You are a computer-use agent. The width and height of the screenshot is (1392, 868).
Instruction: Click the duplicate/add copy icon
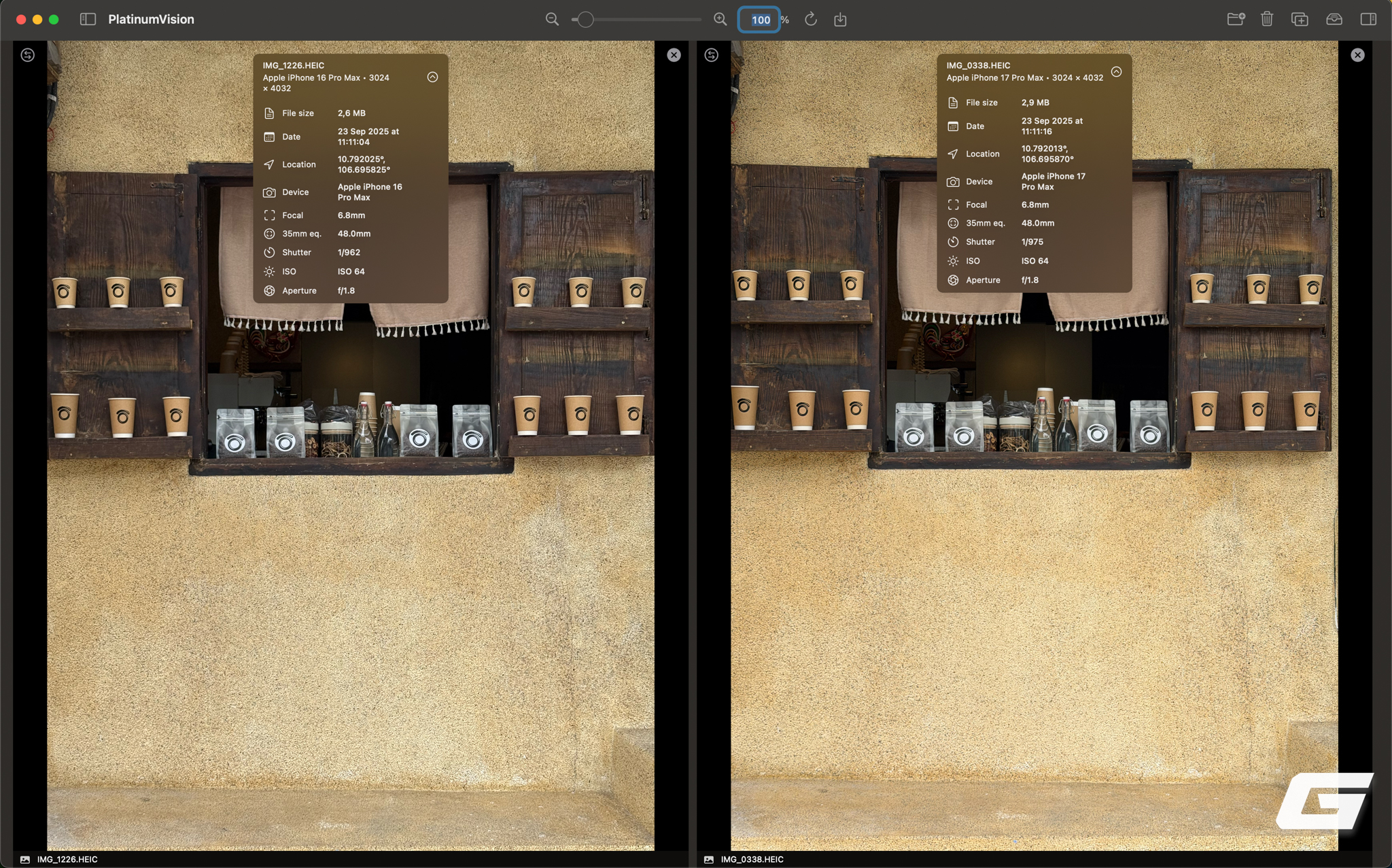(x=1300, y=19)
